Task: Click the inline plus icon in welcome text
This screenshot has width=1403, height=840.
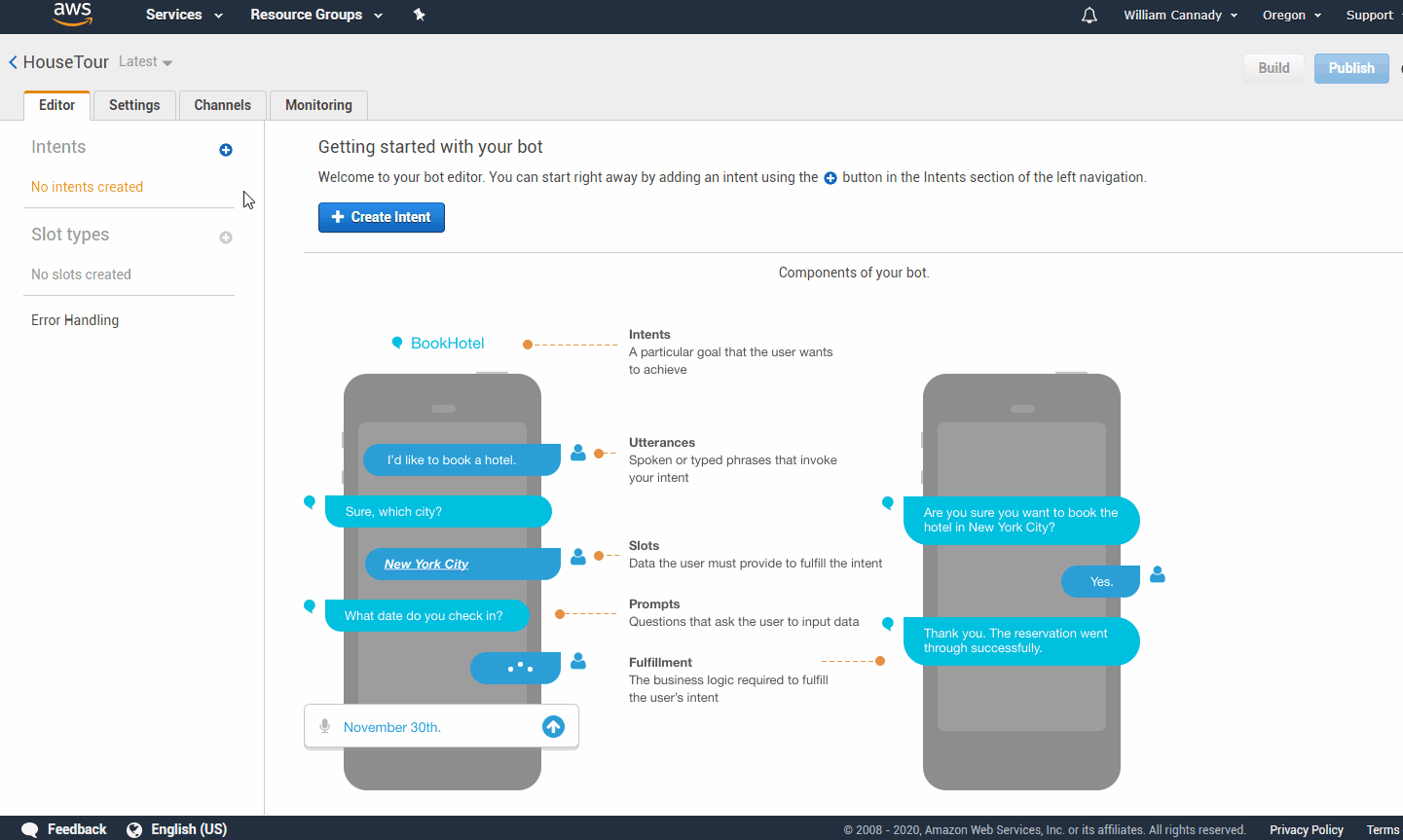Action: (x=831, y=178)
